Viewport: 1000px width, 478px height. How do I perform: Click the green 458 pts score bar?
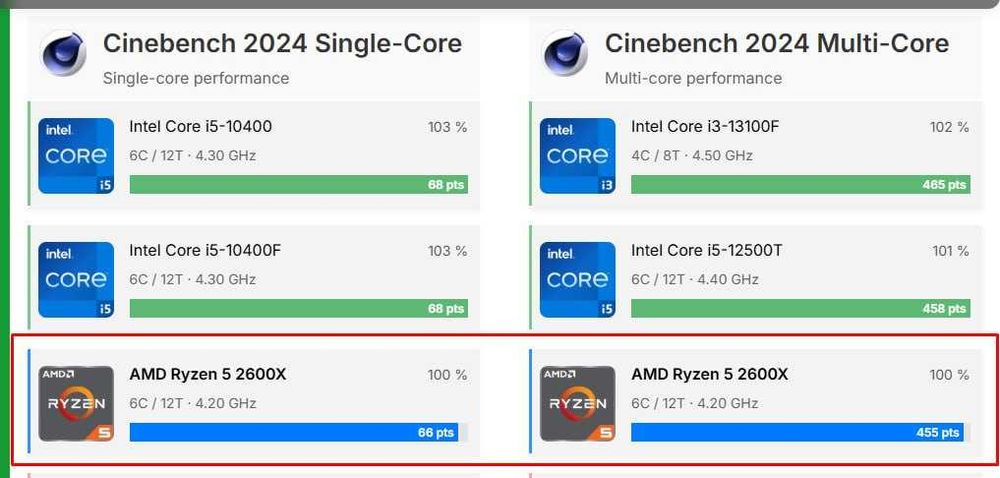click(799, 309)
